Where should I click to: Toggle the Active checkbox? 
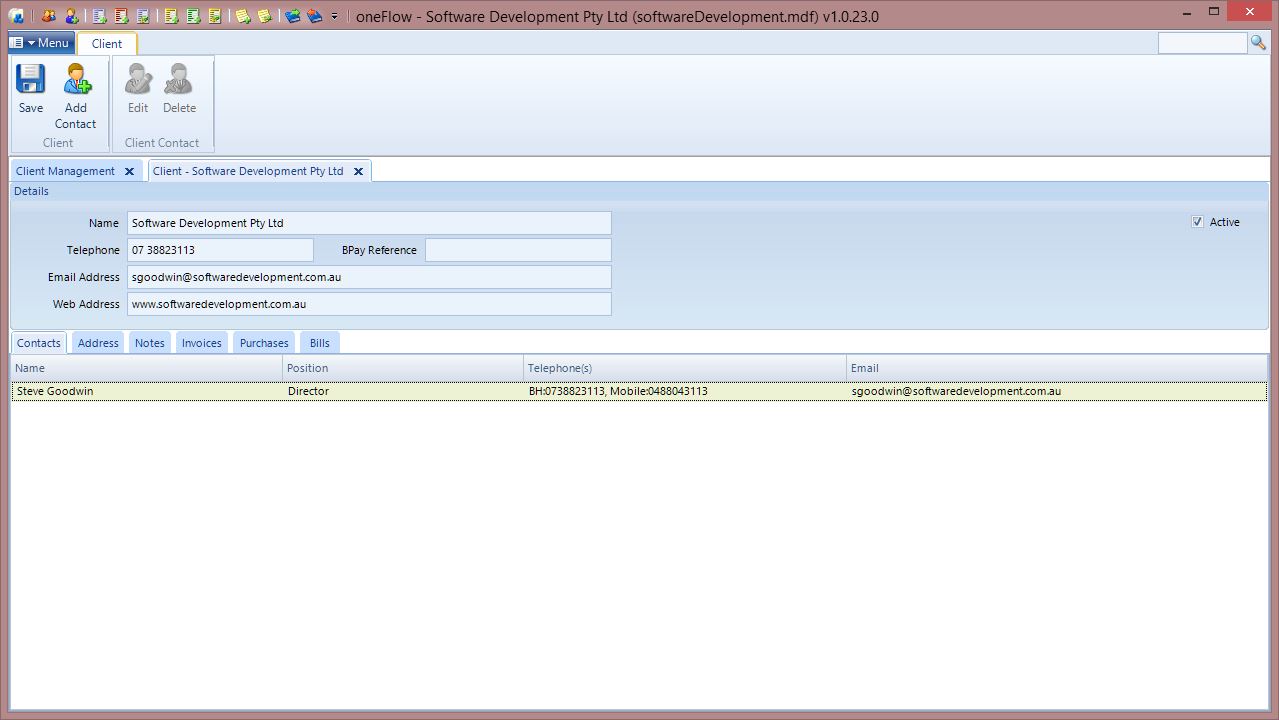[x=1197, y=222]
